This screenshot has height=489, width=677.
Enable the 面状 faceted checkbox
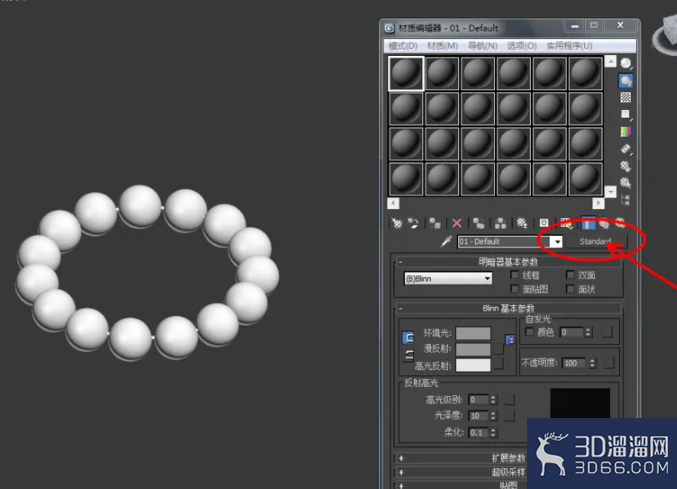[x=570, y=289]
